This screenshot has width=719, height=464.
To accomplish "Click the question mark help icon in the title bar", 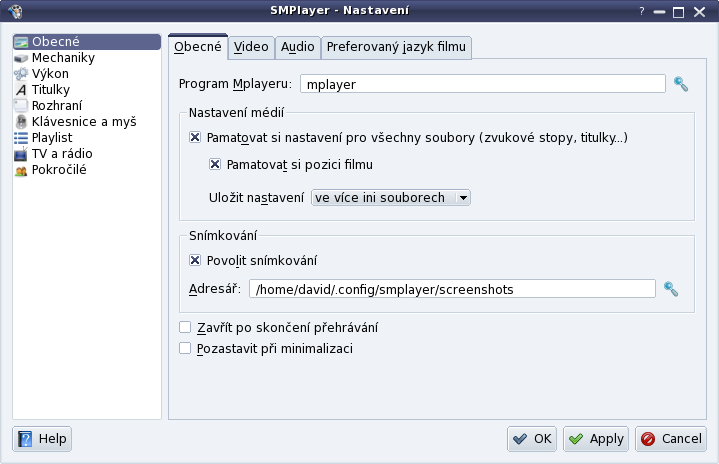I will (x=642, y=11).
